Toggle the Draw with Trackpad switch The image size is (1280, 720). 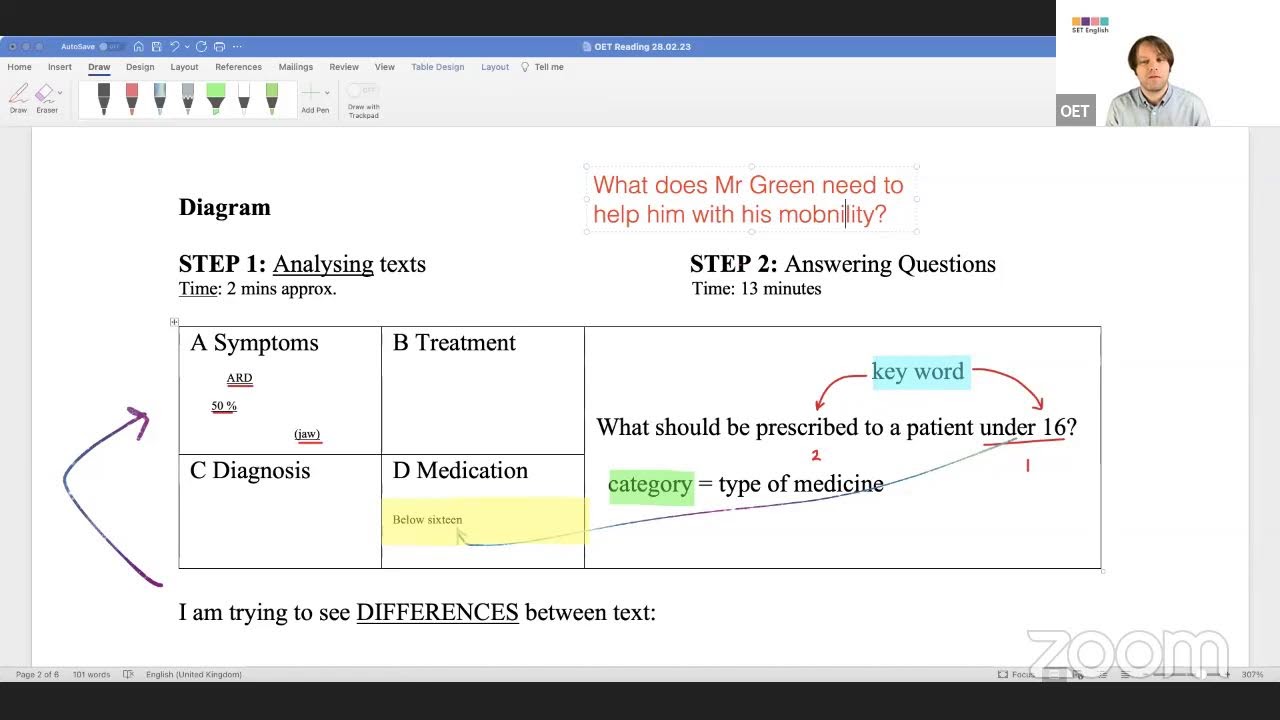pyautogui.click(x=363, y=91)
